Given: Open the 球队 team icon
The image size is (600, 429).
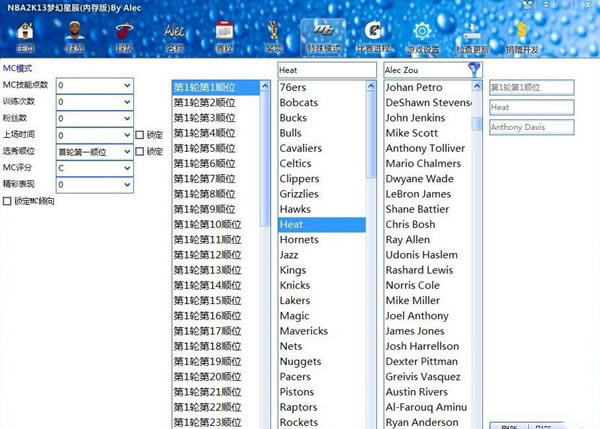Looking at the screenshot, I should pos(125,37).
